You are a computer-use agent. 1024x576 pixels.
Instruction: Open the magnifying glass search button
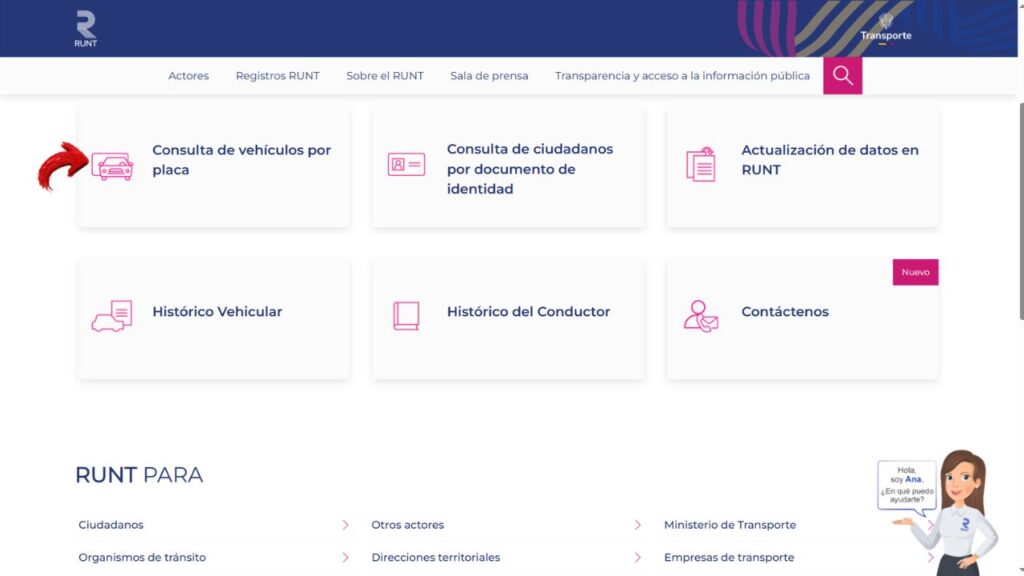[842, 76]
